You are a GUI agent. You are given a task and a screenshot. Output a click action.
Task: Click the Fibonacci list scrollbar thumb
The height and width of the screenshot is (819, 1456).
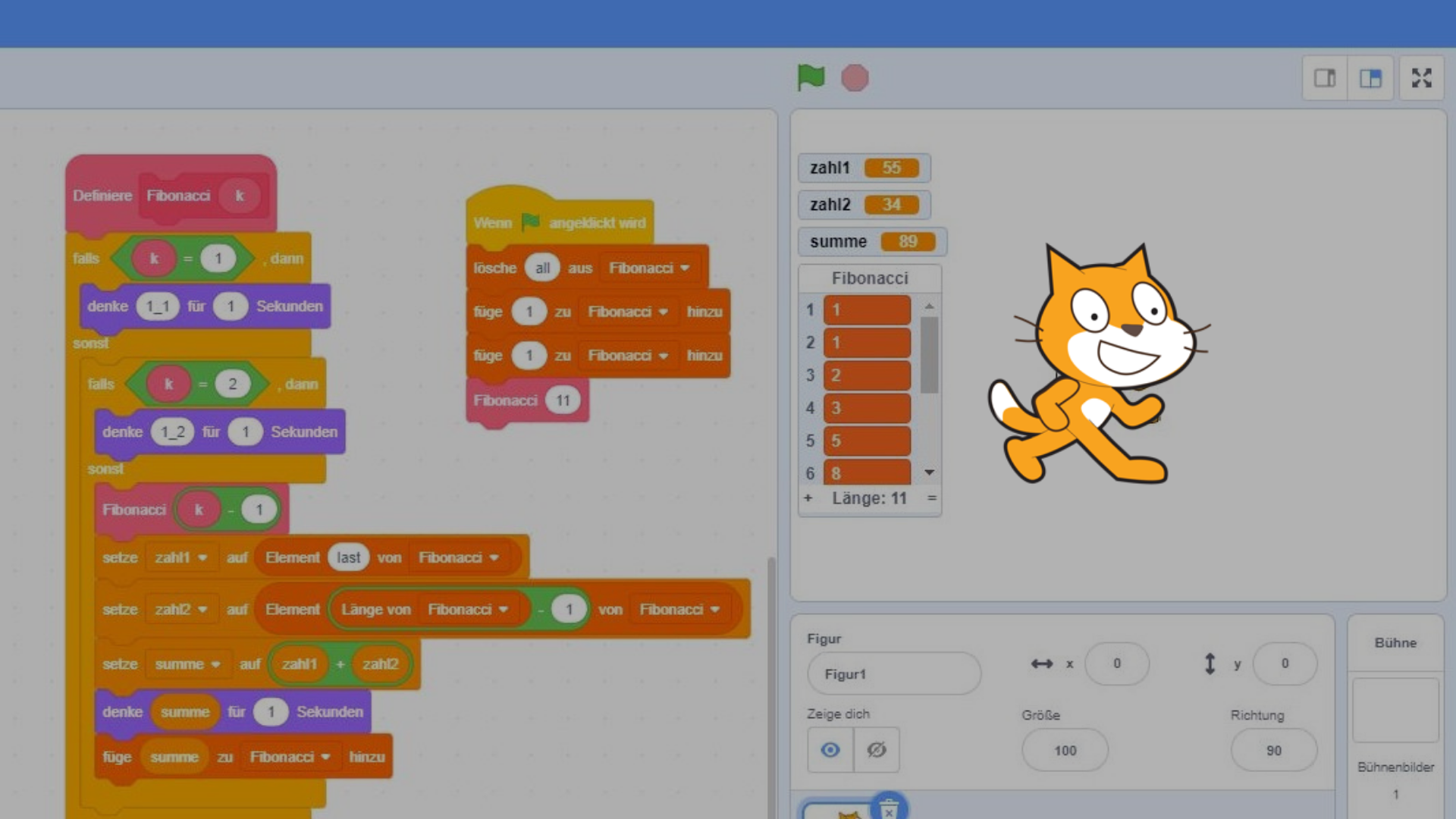click(x=929, y=355)
